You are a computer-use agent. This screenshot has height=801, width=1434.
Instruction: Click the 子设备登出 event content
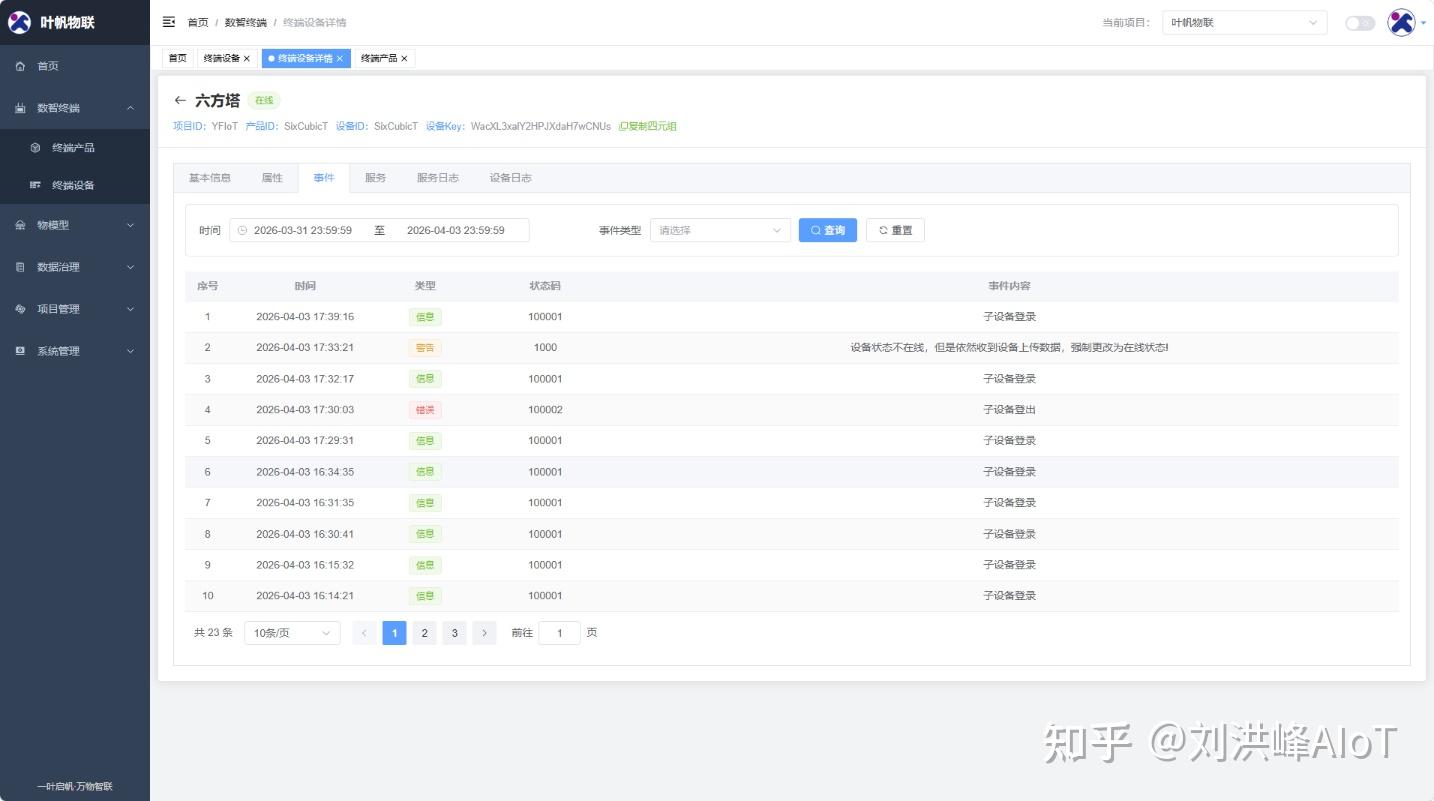[x=1010, y=410]
